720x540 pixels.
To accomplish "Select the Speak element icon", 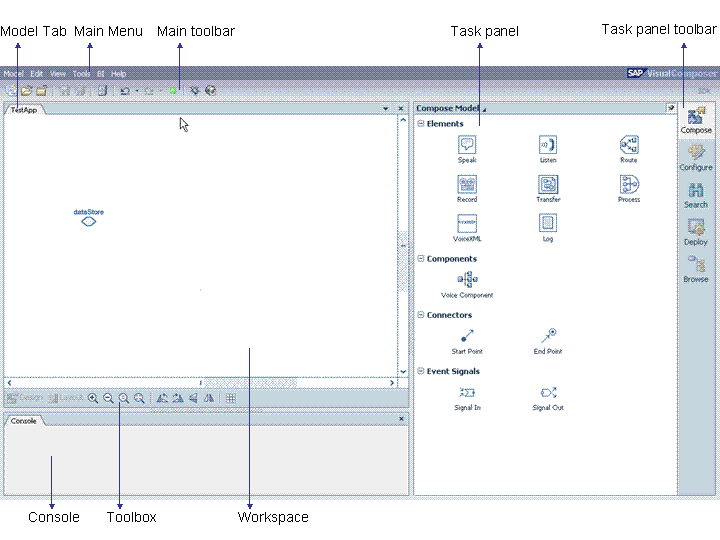I will 467,145.
